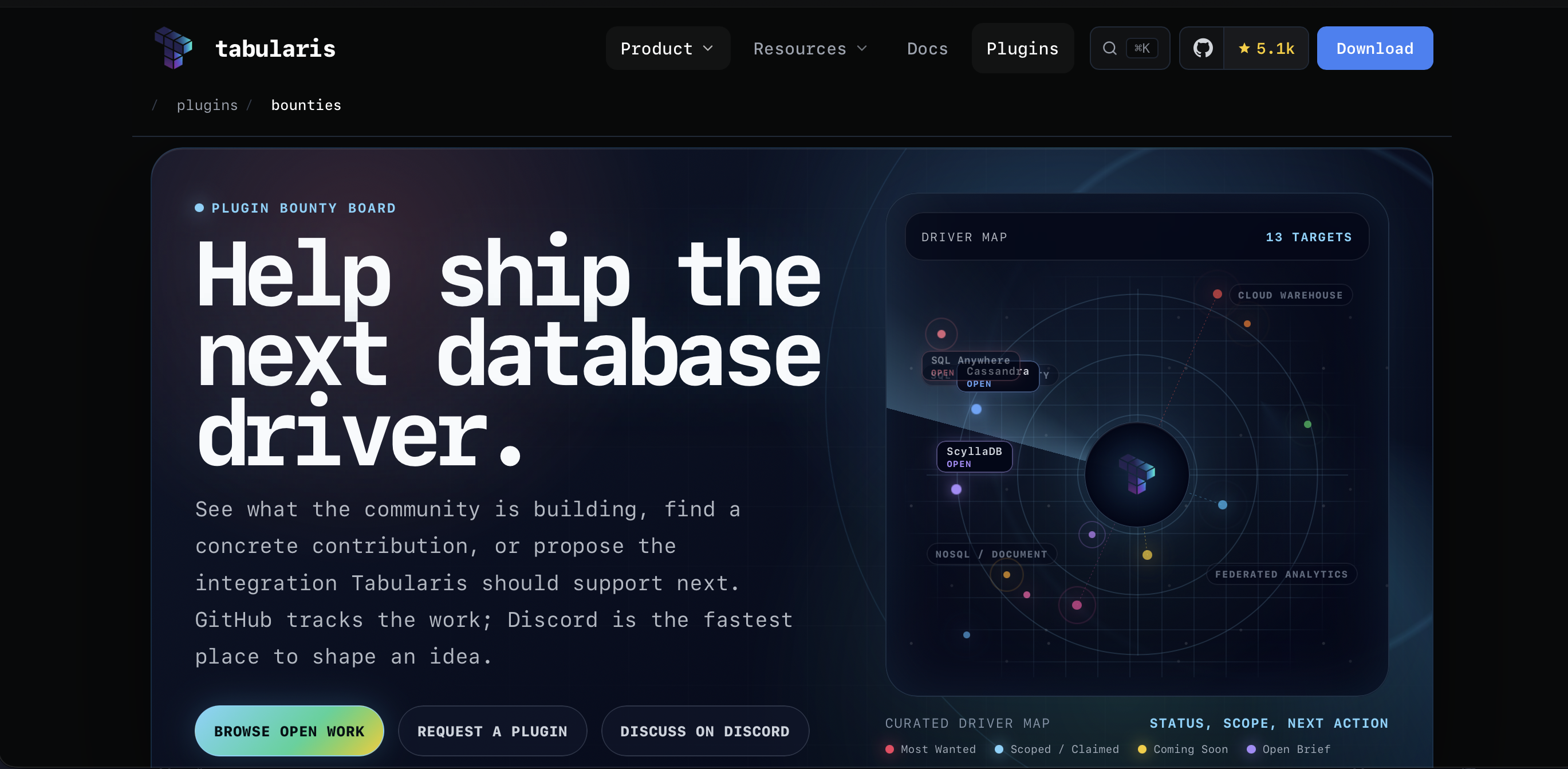Click the tabularis cube logo
The image size is (1568, 769).
point(174,48)
